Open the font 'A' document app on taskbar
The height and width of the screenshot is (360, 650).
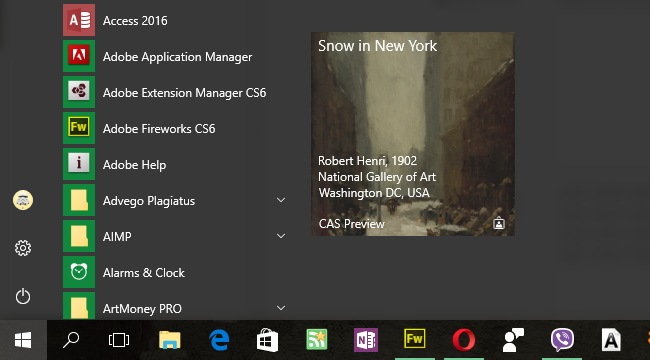coord(611,340)
